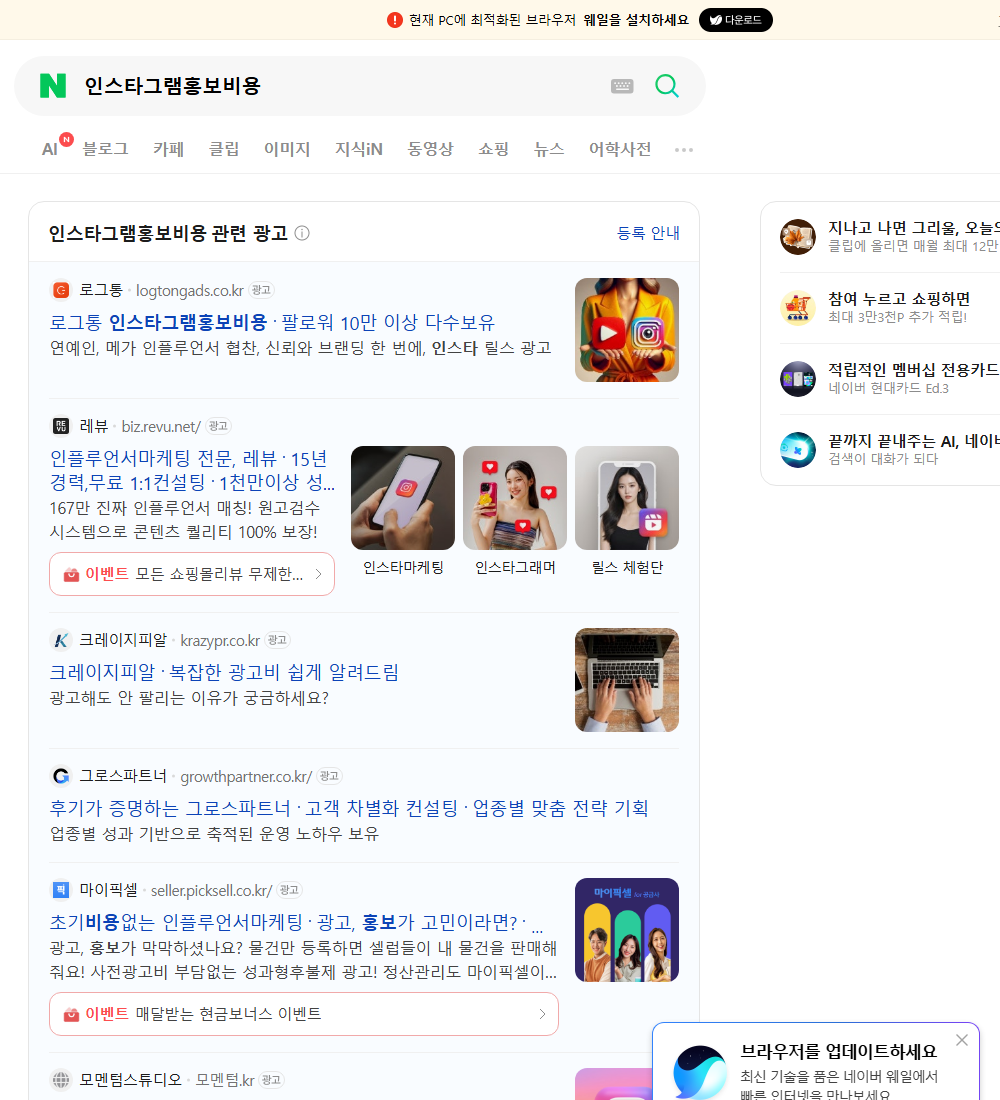The image size is (1000, 1100).
Task: Click the 그로스파트너 G favicon
Action: 61,776
